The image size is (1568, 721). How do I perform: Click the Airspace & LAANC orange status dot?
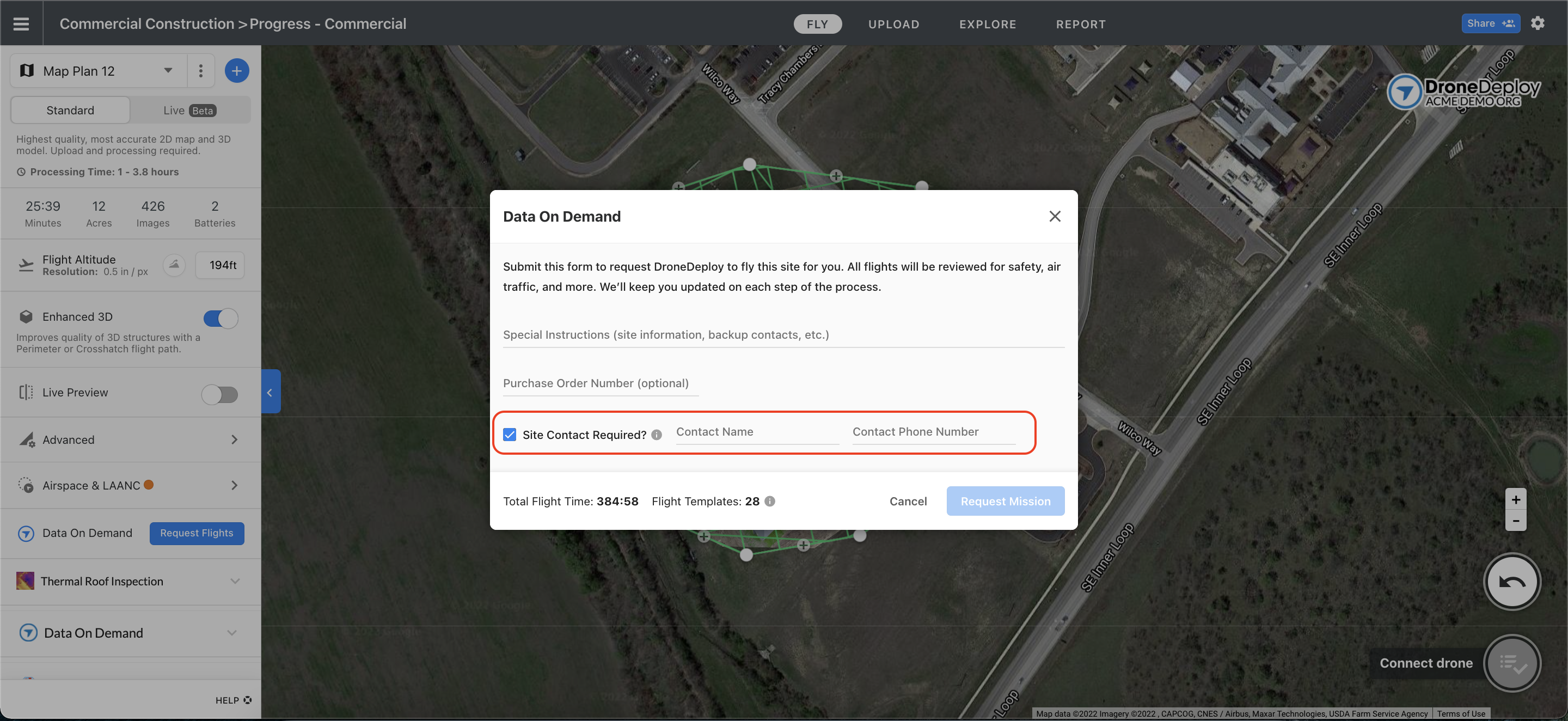(x=149, y=485)
